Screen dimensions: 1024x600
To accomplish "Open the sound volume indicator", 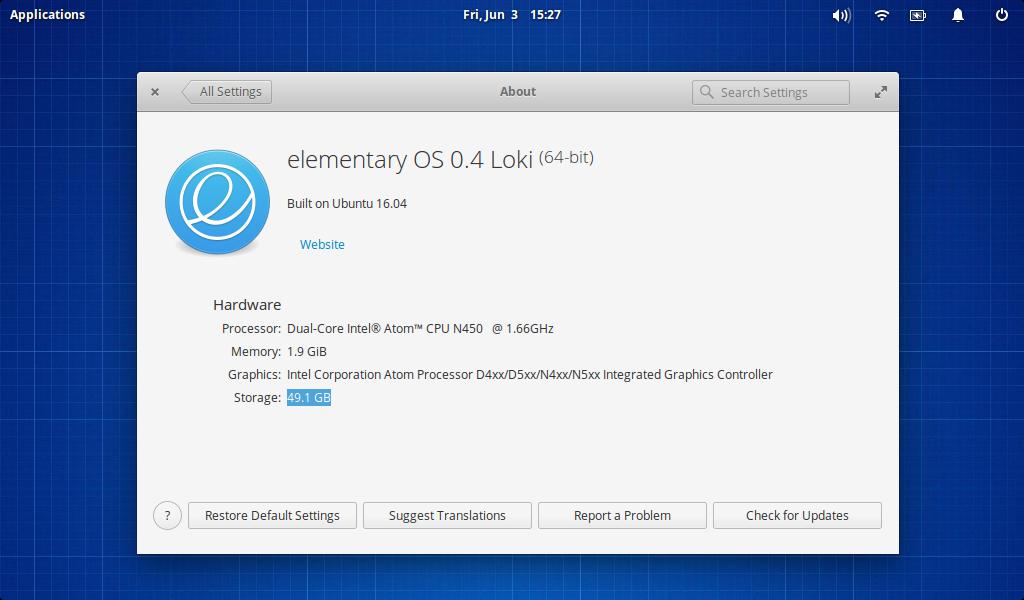I will 841,15.
